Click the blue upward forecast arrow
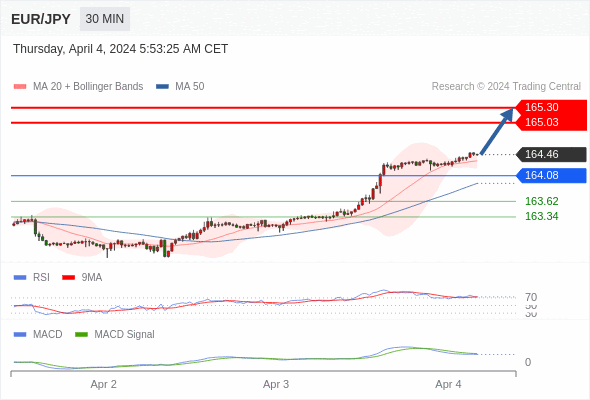The width and height of the screenshot is (590, 400). (x=497, y=131)
